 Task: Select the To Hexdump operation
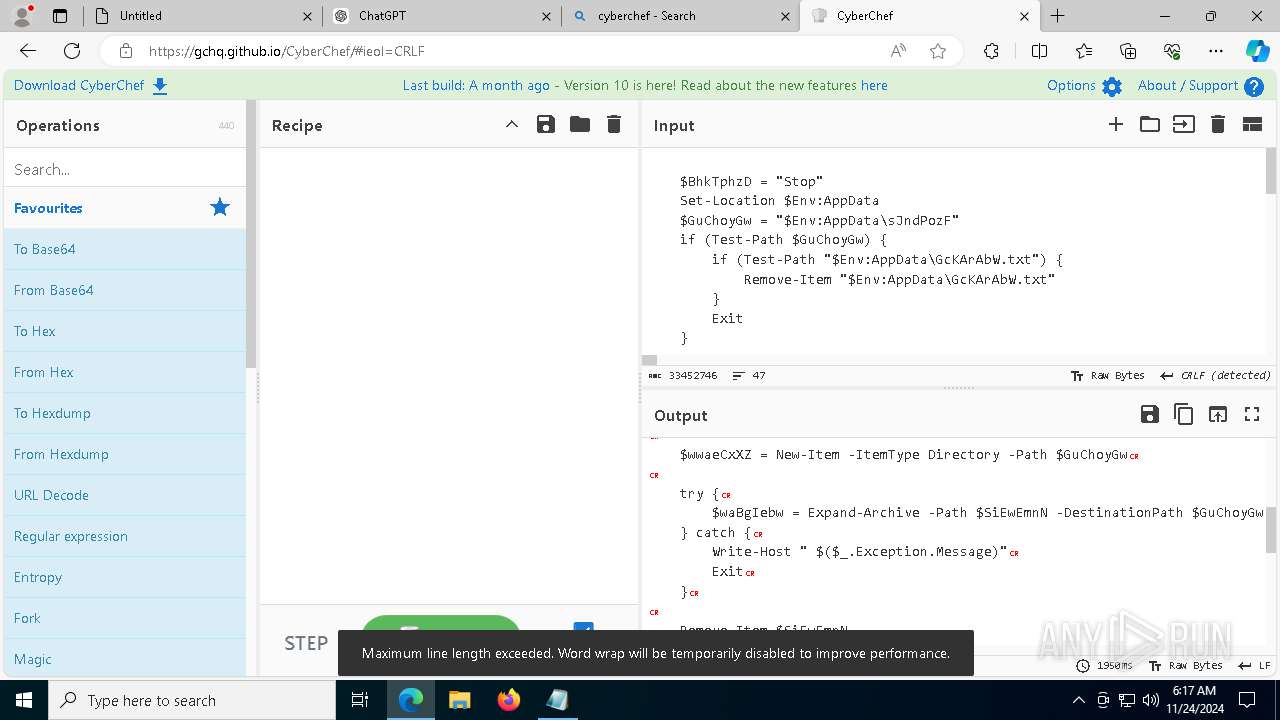coord(125,413)
